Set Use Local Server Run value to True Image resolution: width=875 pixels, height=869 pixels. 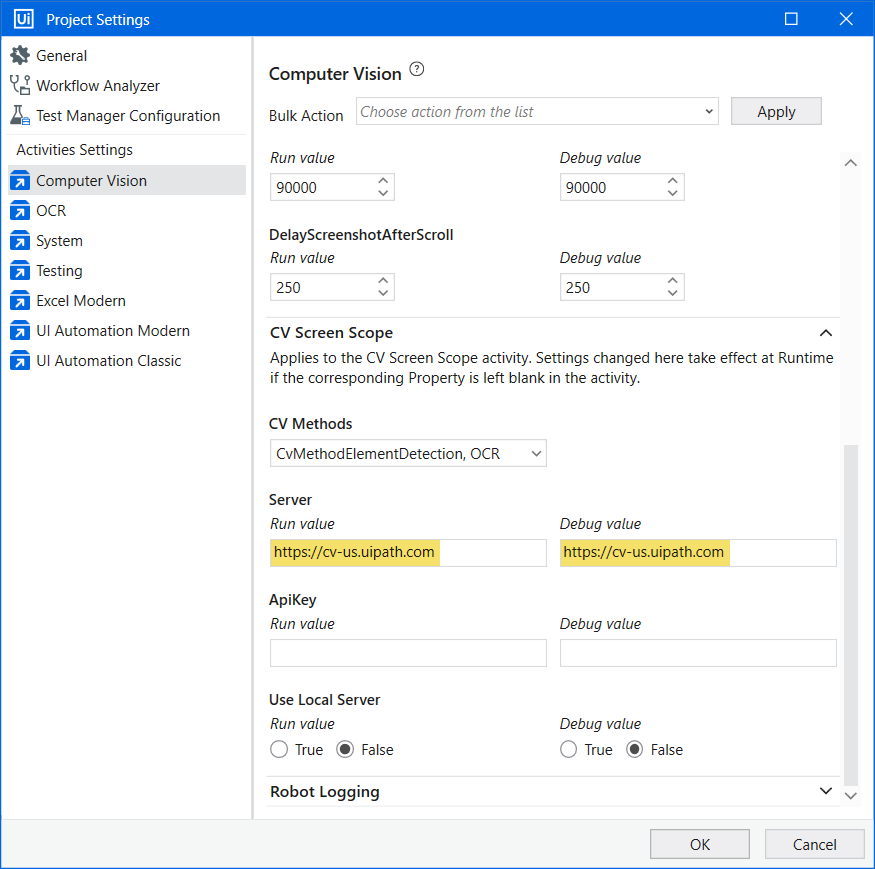tap(279, 749)
